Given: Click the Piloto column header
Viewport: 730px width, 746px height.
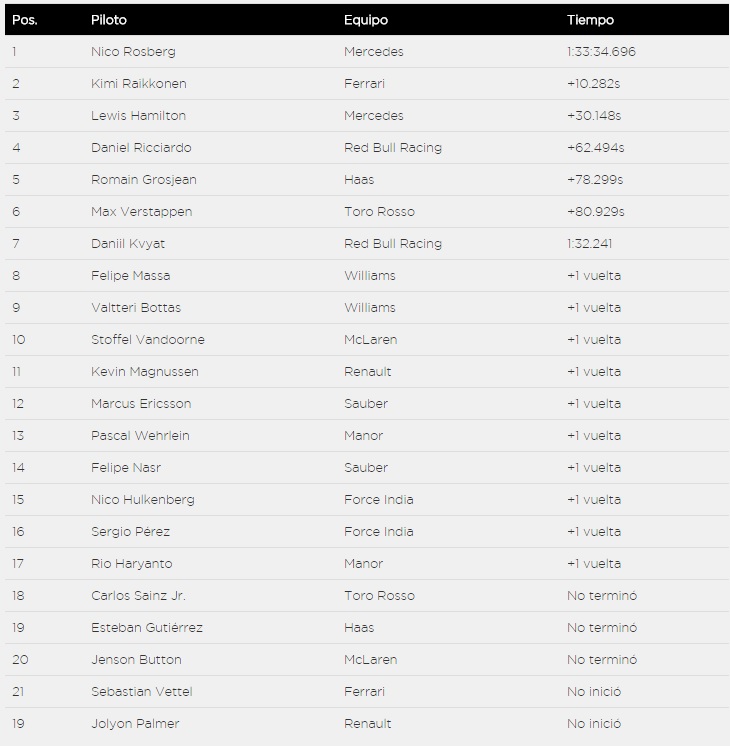Looking at the screenshot, I should 109,20.
